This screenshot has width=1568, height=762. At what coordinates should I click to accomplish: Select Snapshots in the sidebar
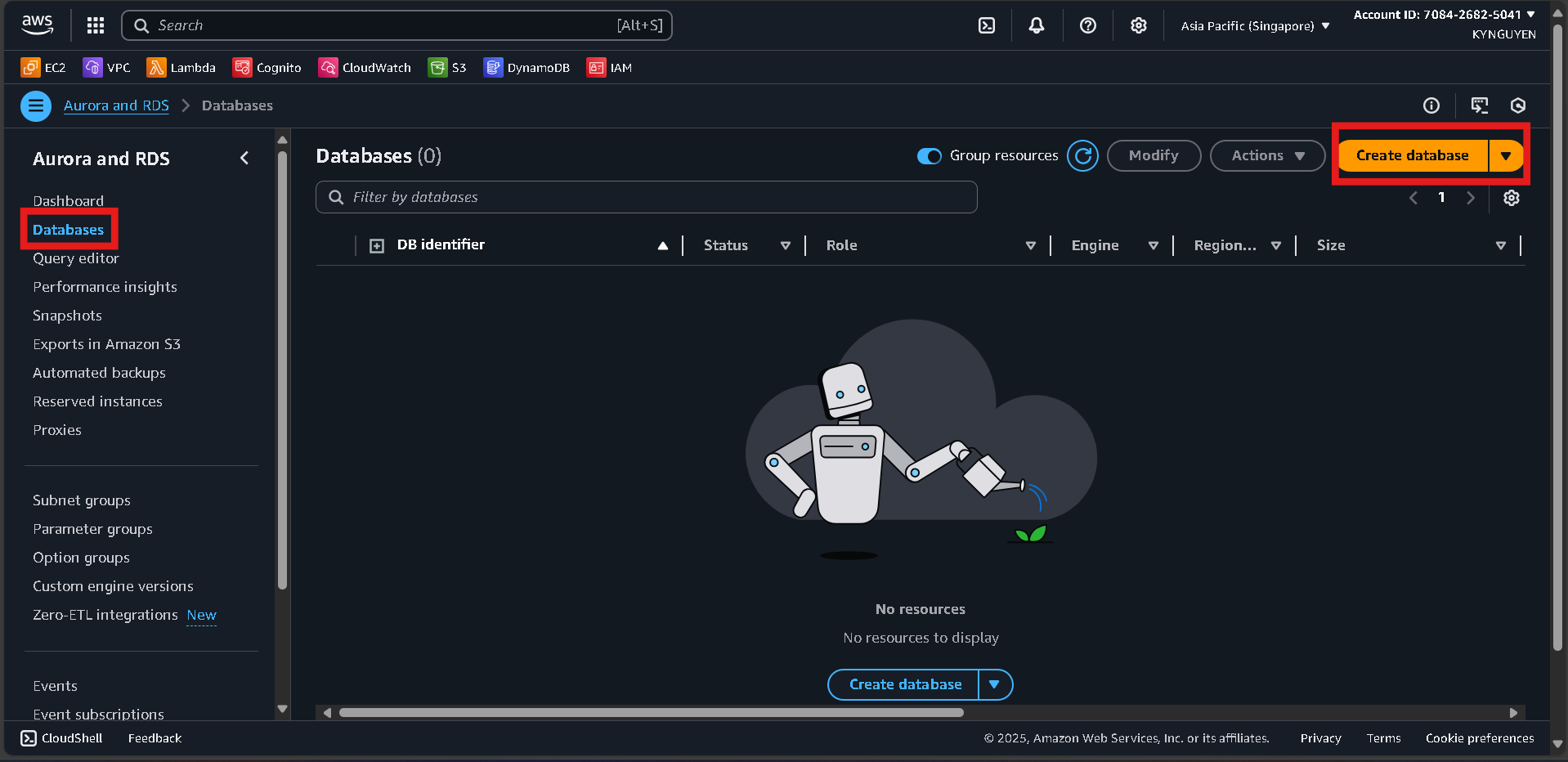pyautogui.click(x=67, y=316)
